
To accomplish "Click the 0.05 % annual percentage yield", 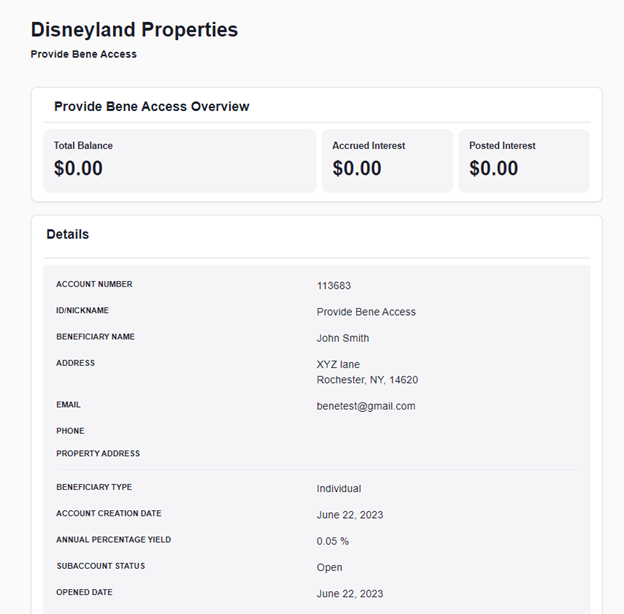I will (333, 541).
